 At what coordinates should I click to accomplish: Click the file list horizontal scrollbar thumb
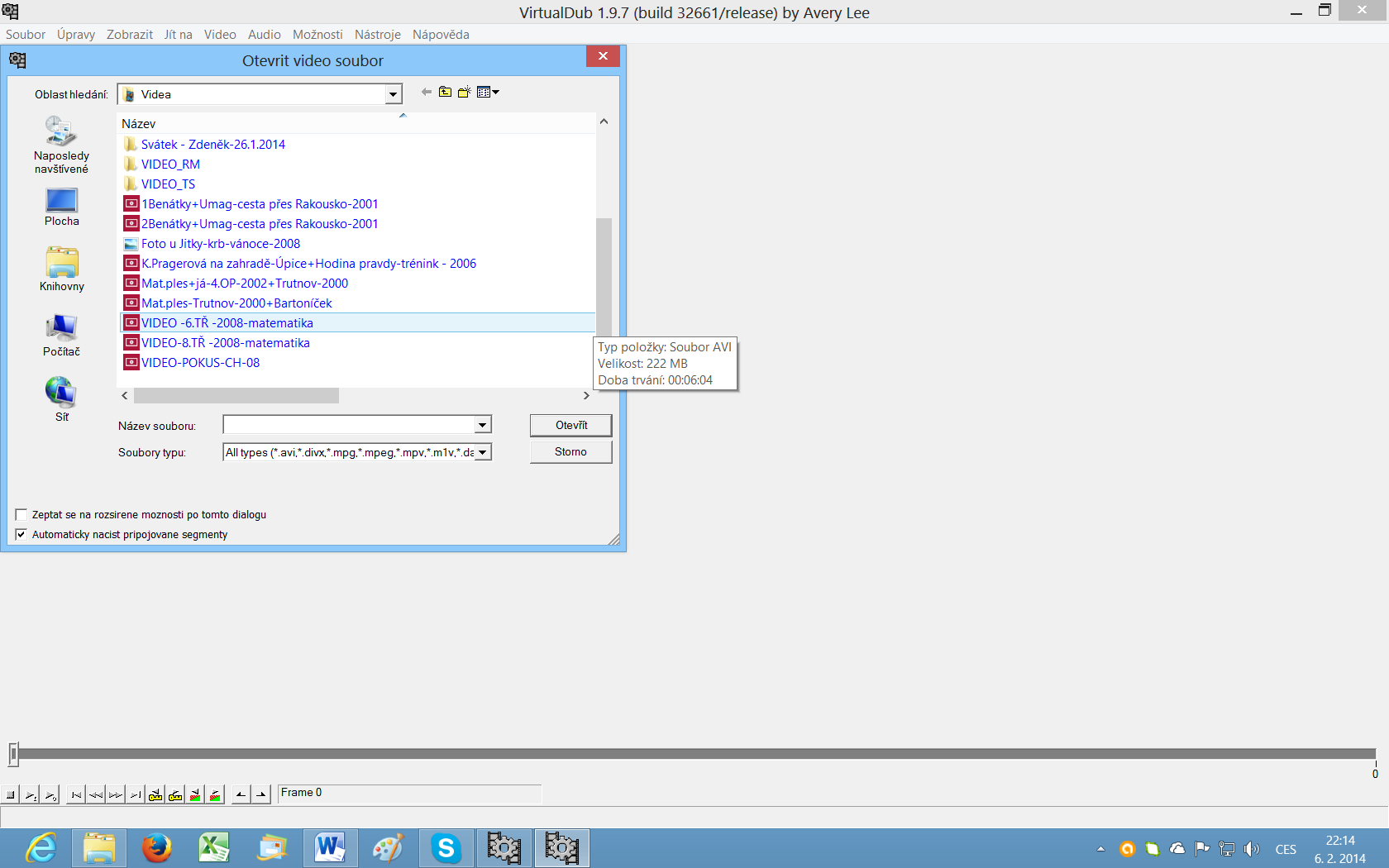tap(236, 396)
